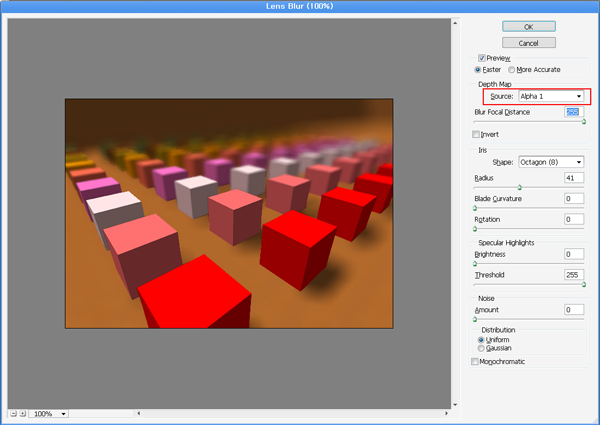
Task: Click the preview vertical scrollbar up arrow
Action: 455,23
